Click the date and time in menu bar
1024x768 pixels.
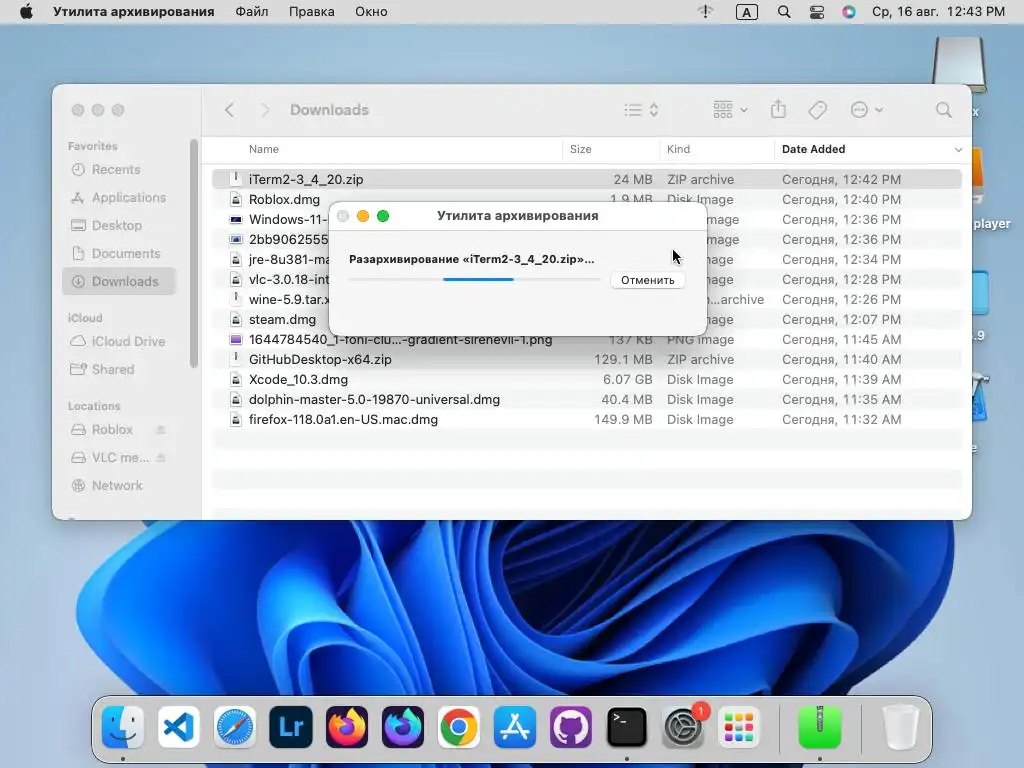(x=938, y=12)
